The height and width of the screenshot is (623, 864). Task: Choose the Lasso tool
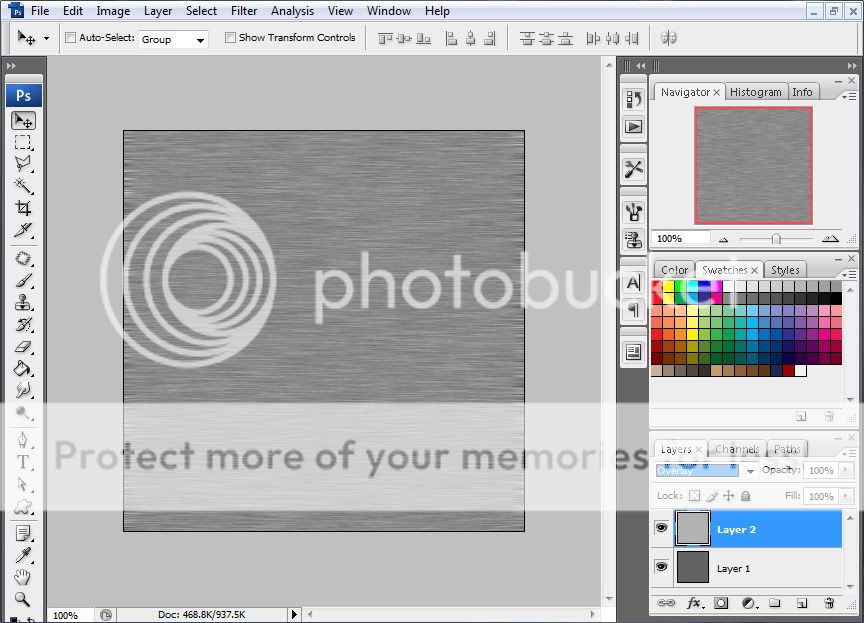23,164
